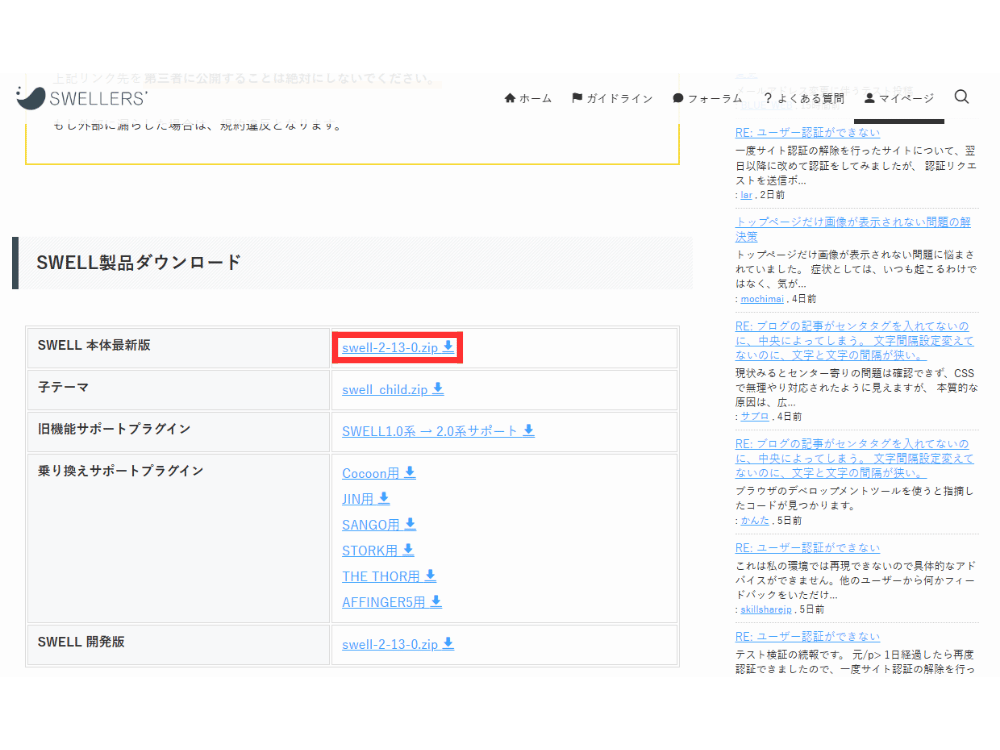Go to ホーム in the navigation

527,98
